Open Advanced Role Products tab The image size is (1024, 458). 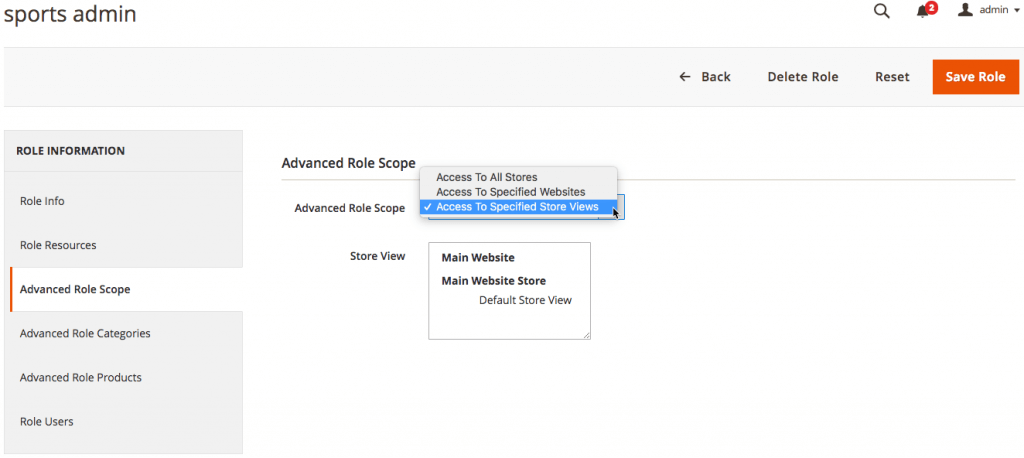(x=81, y=377)
